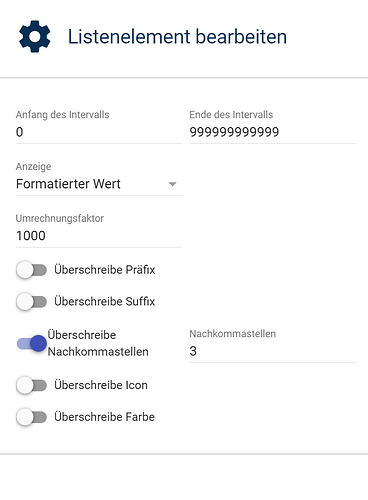
Task: Click the Überschreibe Suffix label text
Action: tap(105, 302)
